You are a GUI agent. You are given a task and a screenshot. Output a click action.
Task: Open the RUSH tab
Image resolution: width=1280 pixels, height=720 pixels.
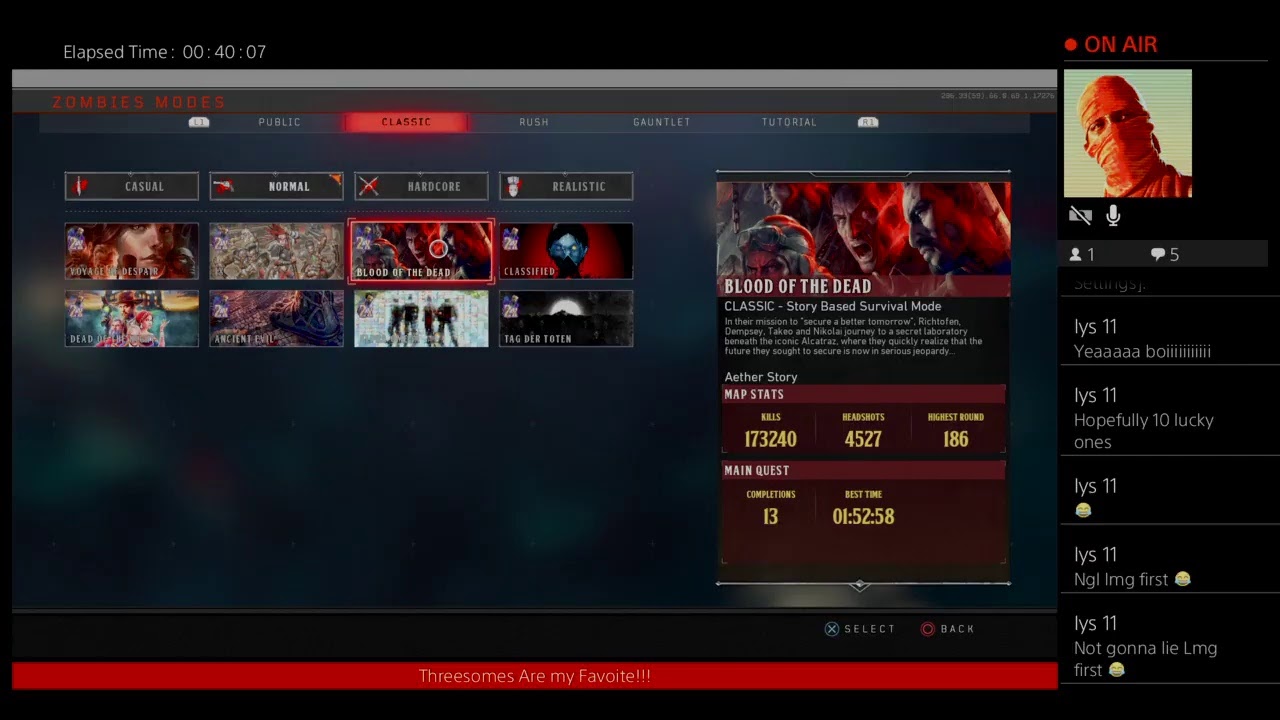[x=534, y=122]
